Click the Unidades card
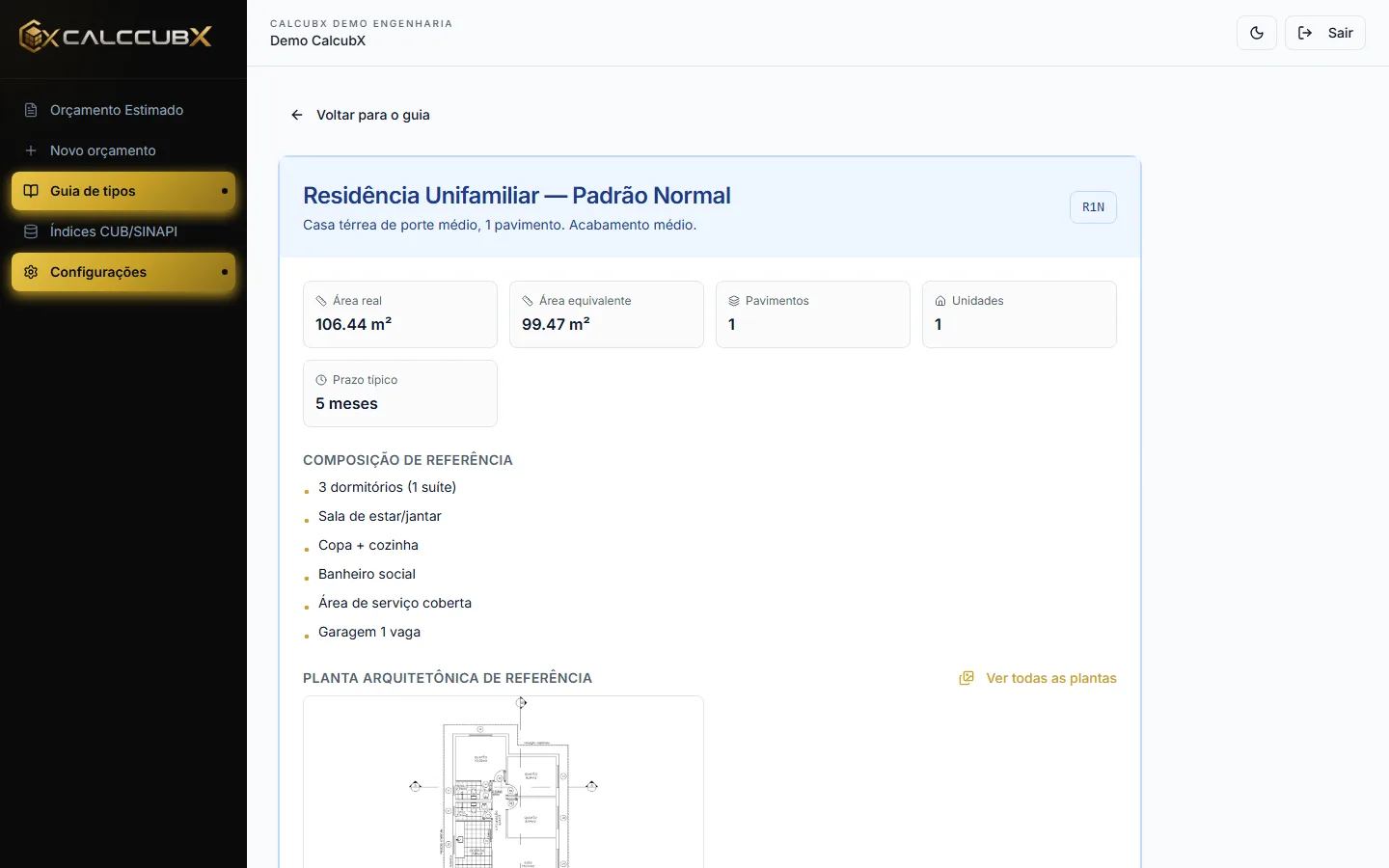The height and width of the screenshot is (868, 1389). (x=1020, y=314)
